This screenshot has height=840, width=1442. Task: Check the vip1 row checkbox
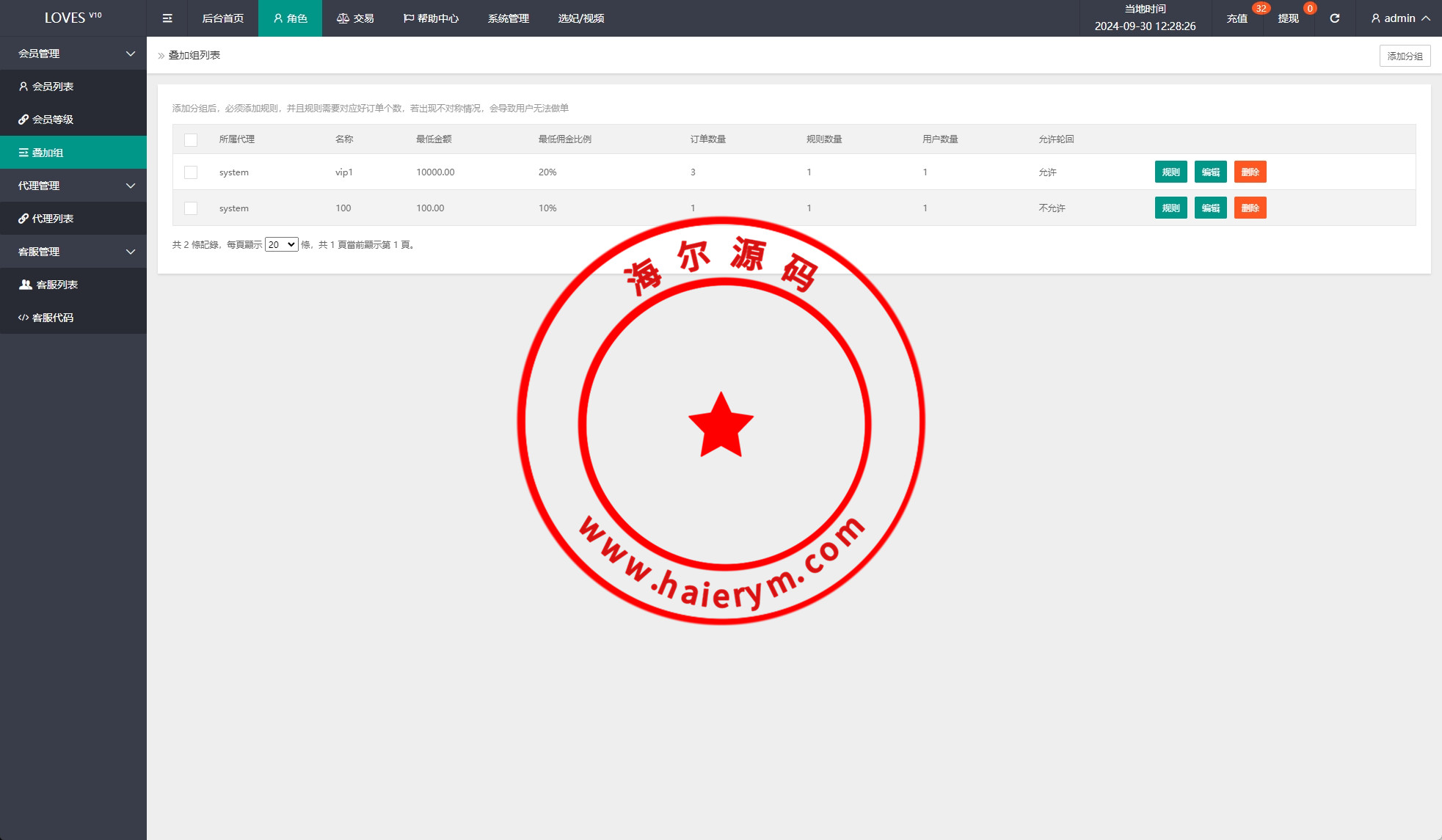tap(191, 172)
